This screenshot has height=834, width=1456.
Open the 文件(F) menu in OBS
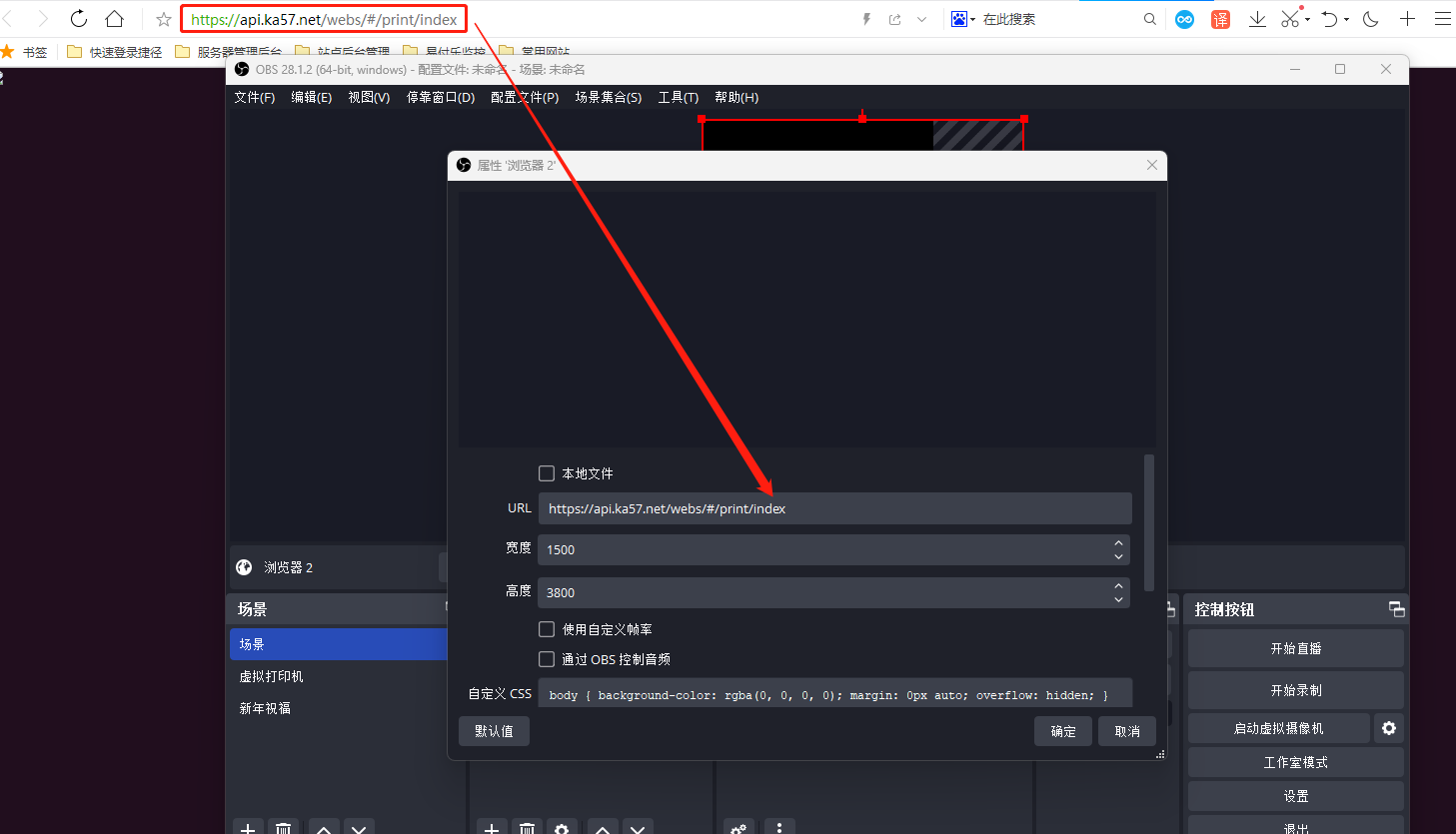(254, 97)
